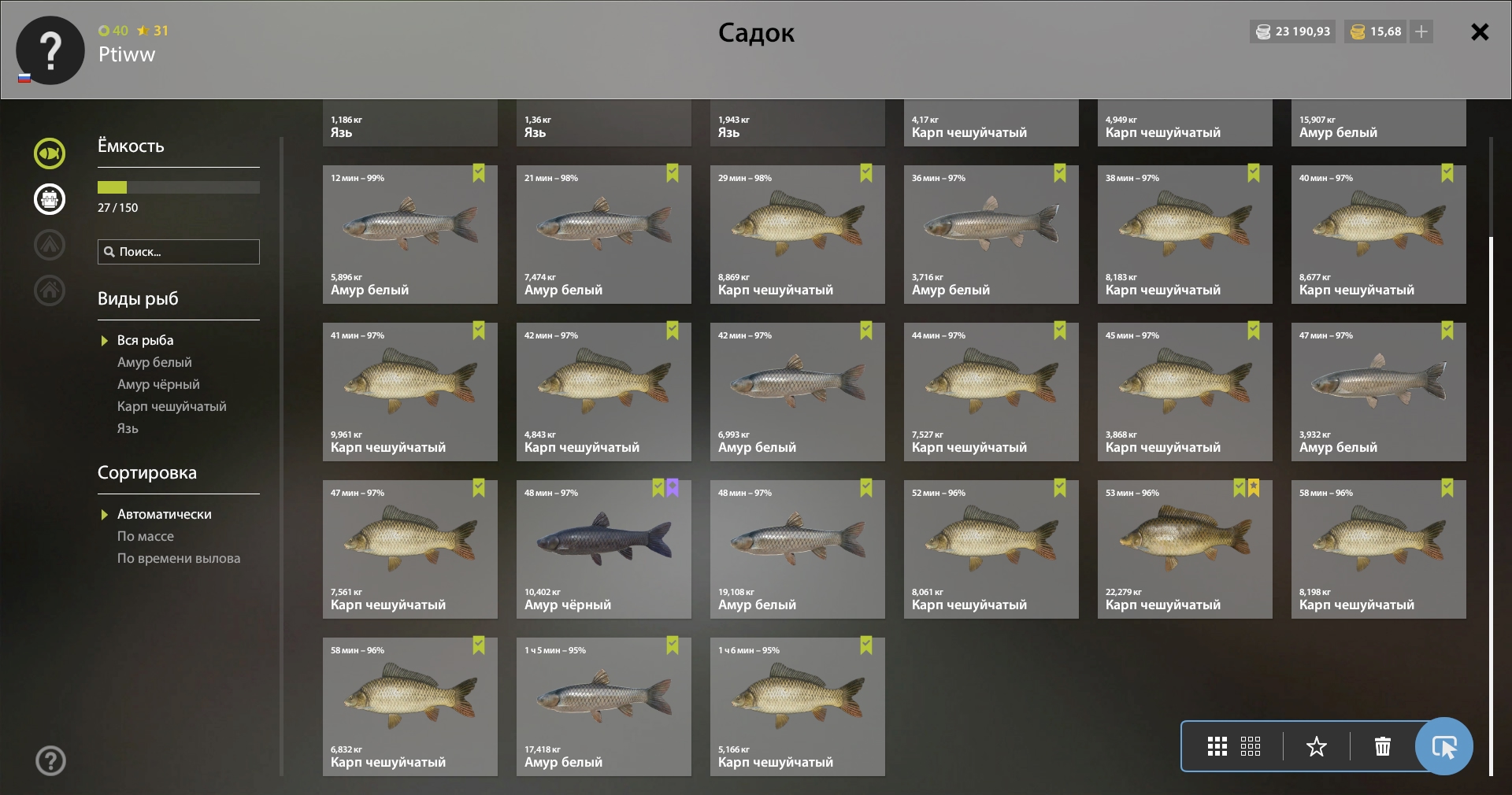Filter list by Карп чешуйчатый
Screen dimensions: 1512x795
point(172,406)
